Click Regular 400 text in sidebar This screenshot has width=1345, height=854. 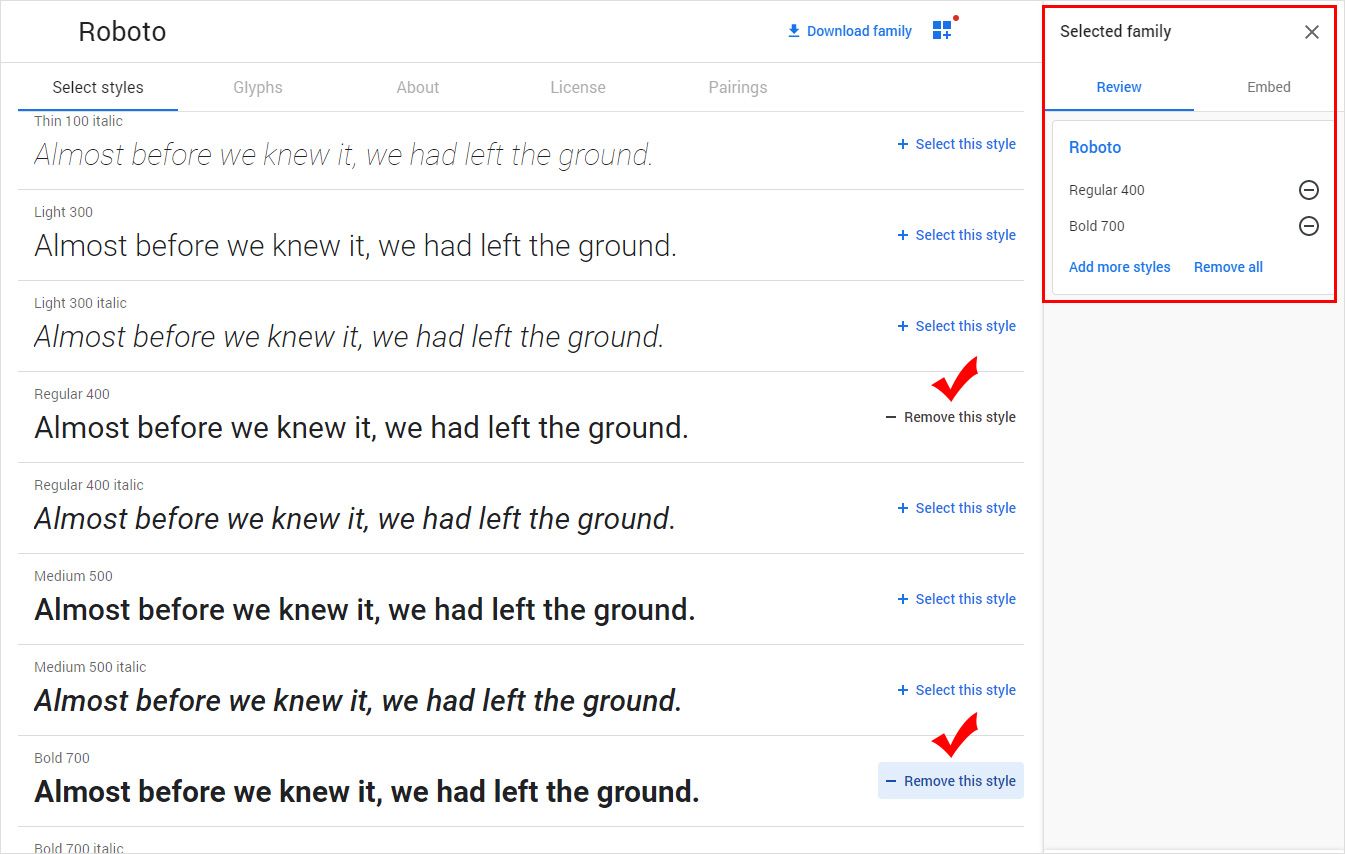(1106, 190)
